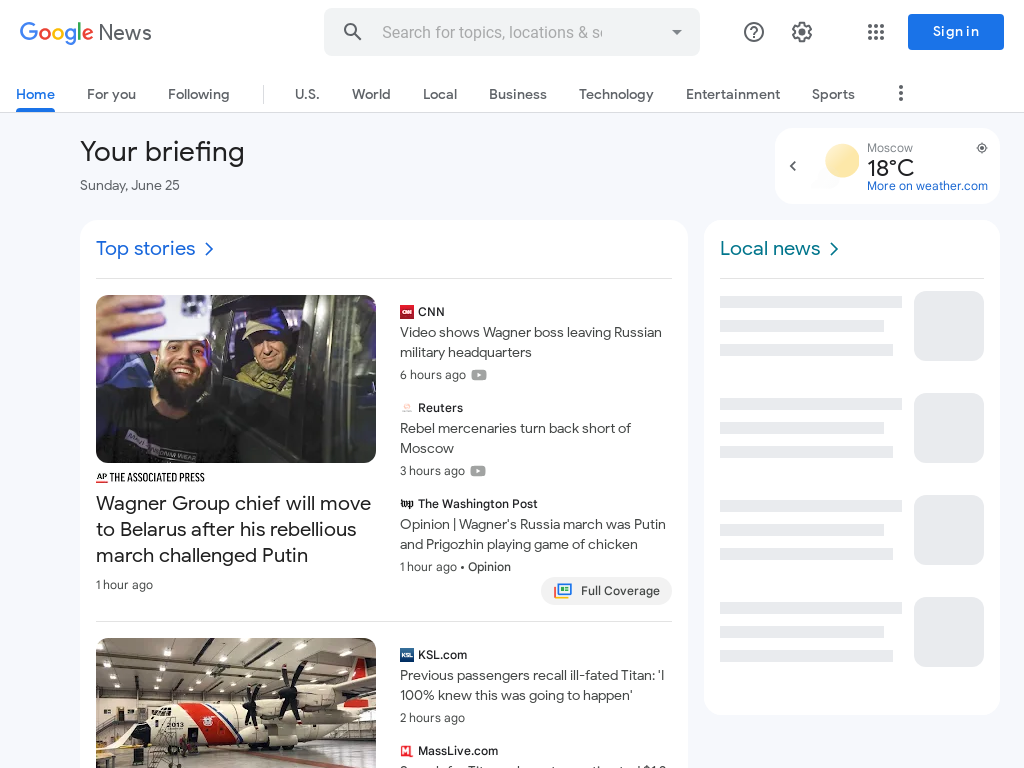The image size is (1024, 768).
Task: Open the Business section tab
Action: (518, 94)
